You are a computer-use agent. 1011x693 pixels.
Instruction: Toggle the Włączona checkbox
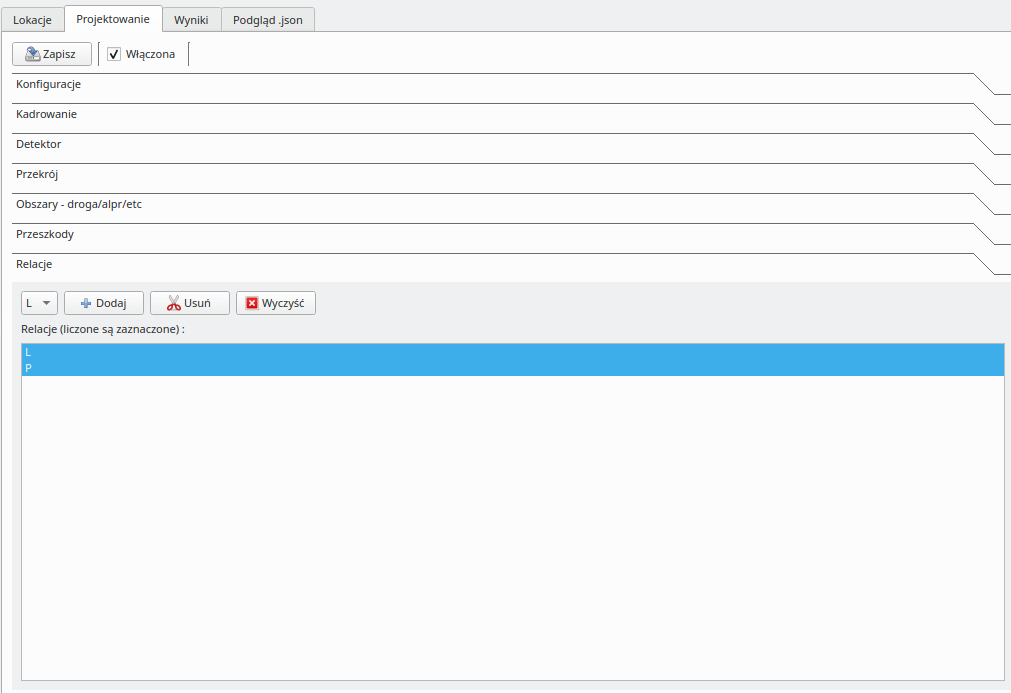(114, 54)
